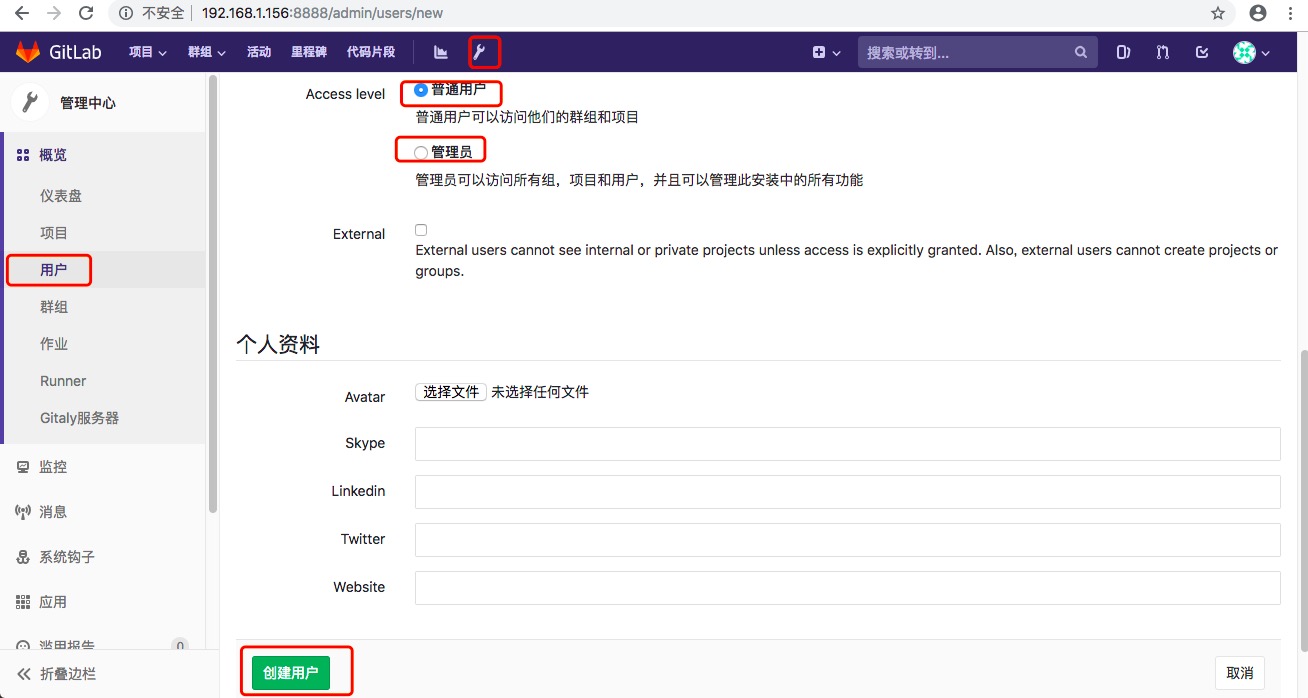Click the 选择文件 avatar button

451,392
